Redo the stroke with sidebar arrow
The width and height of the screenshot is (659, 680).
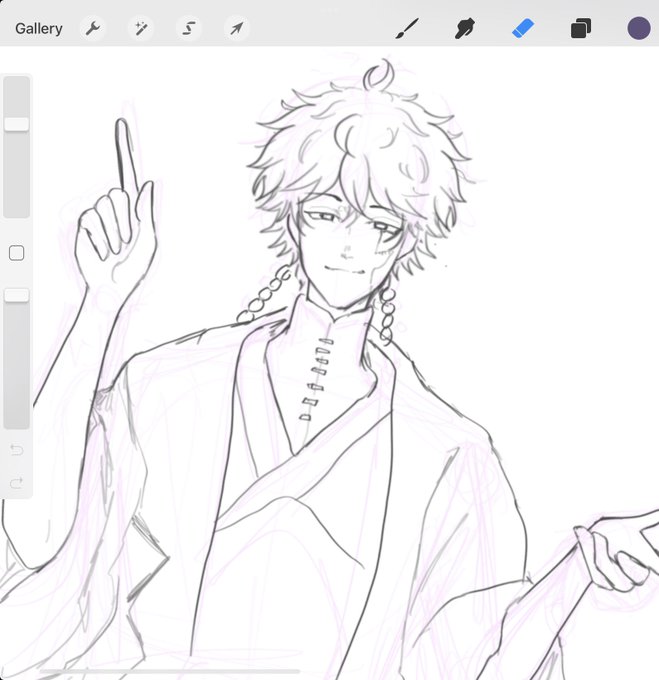16,483
